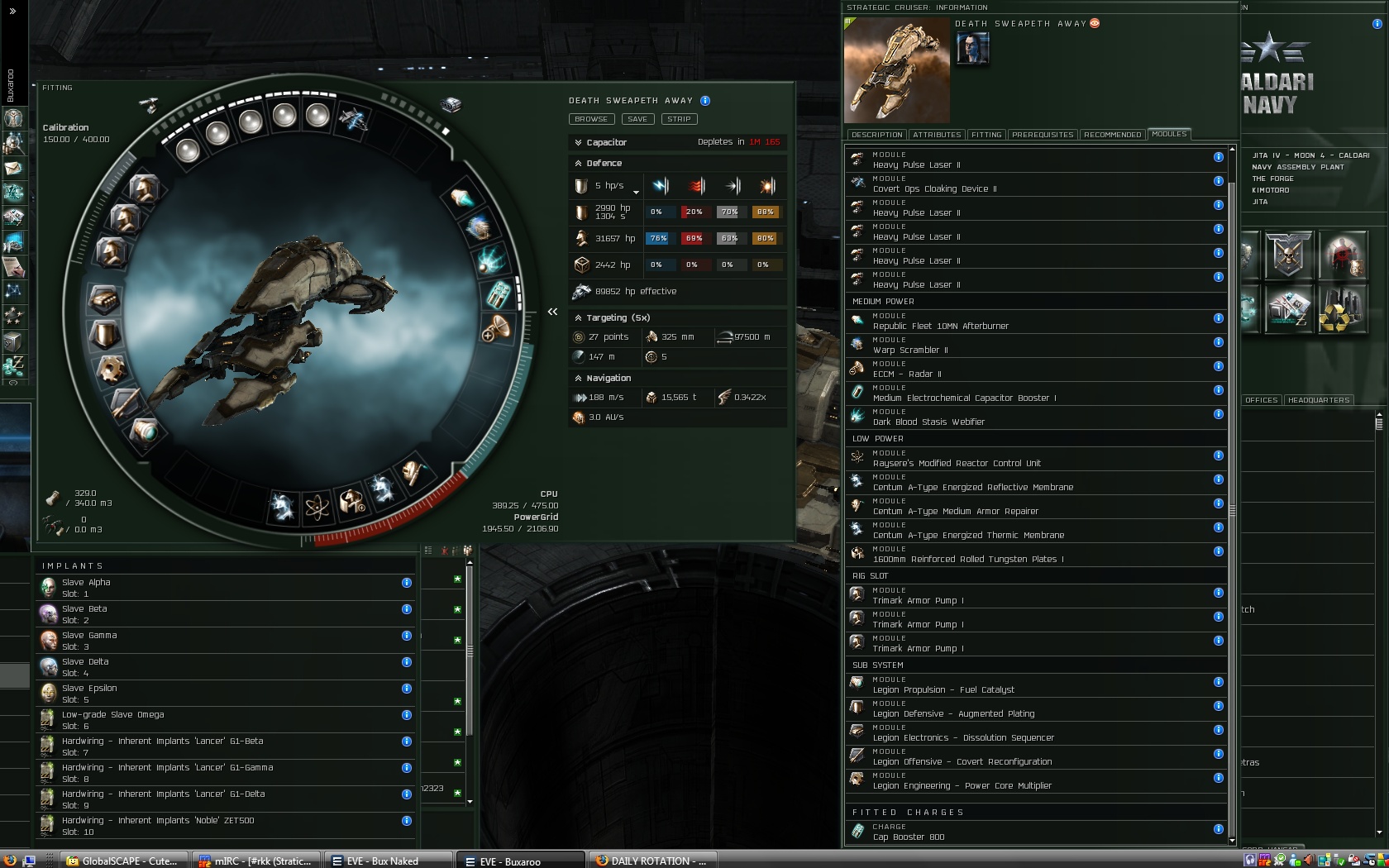
Task: Open the fitting info icon beside ship name
Action: point(705,101)
